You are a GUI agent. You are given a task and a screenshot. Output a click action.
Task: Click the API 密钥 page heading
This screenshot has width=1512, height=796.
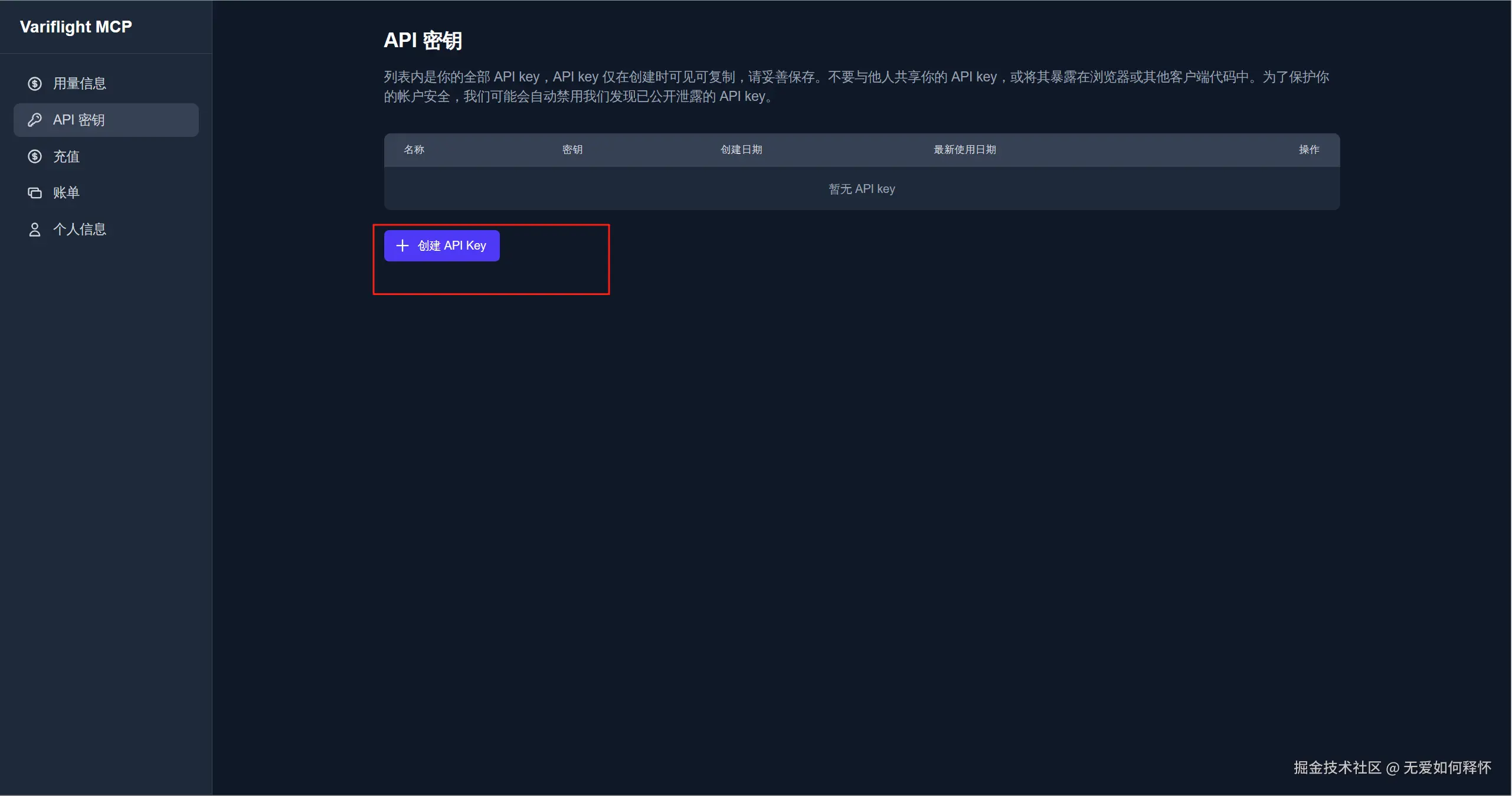pos(423,40)
